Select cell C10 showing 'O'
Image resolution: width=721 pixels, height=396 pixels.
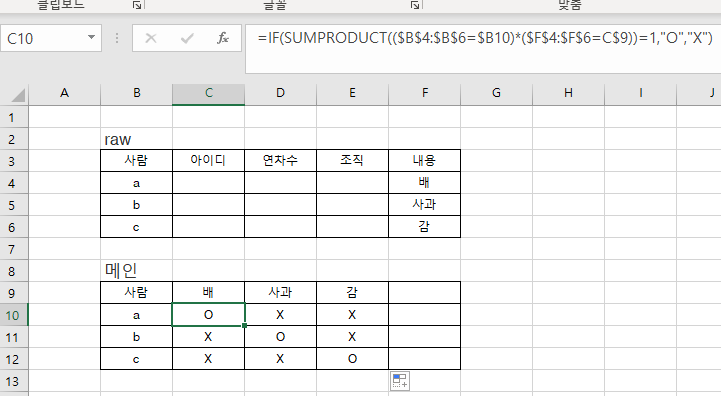208,315
